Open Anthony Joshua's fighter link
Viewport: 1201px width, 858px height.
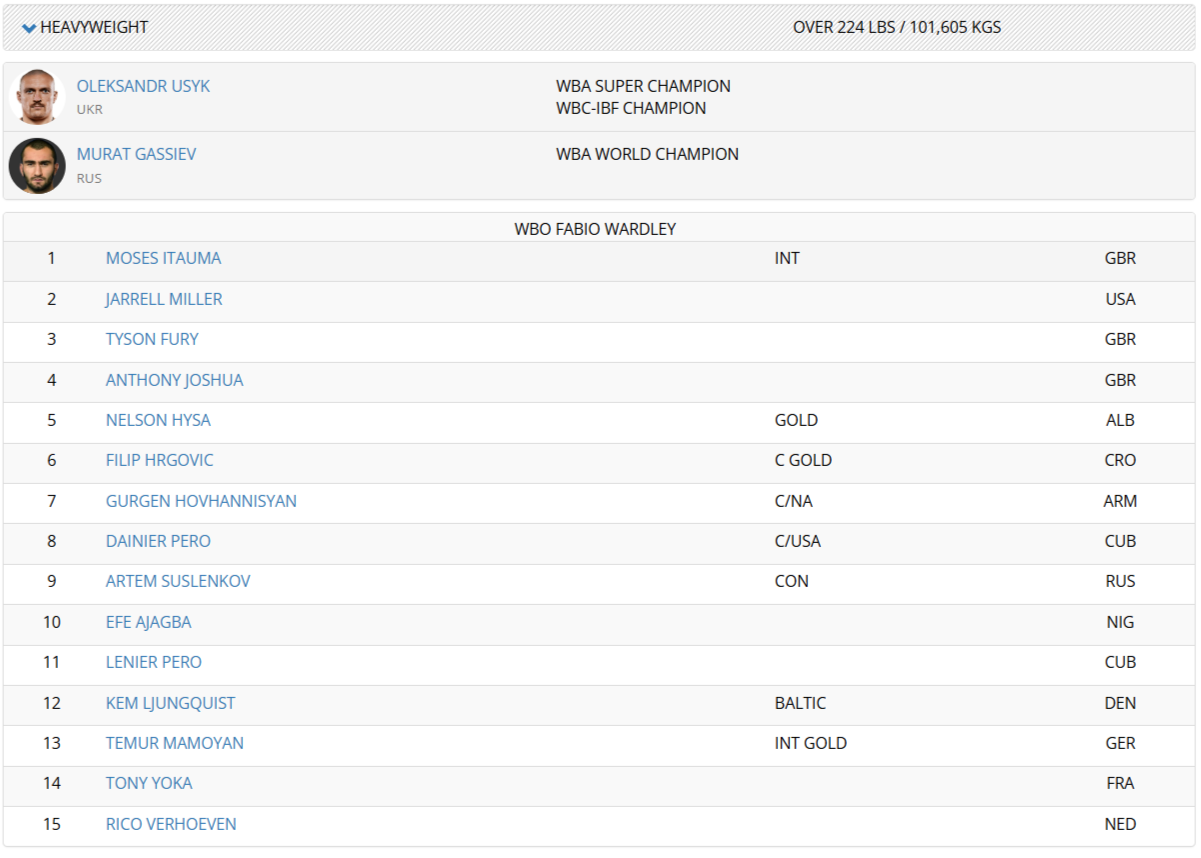click(x=174, y=380)
